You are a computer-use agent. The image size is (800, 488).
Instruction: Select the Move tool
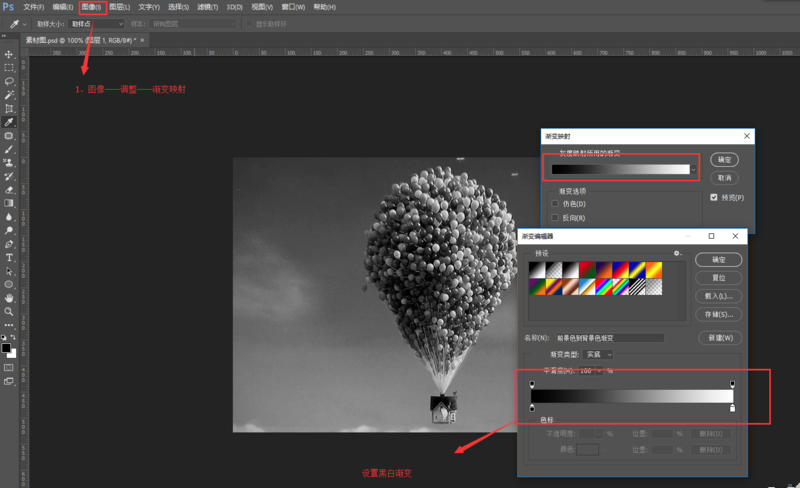click(9, 54)
